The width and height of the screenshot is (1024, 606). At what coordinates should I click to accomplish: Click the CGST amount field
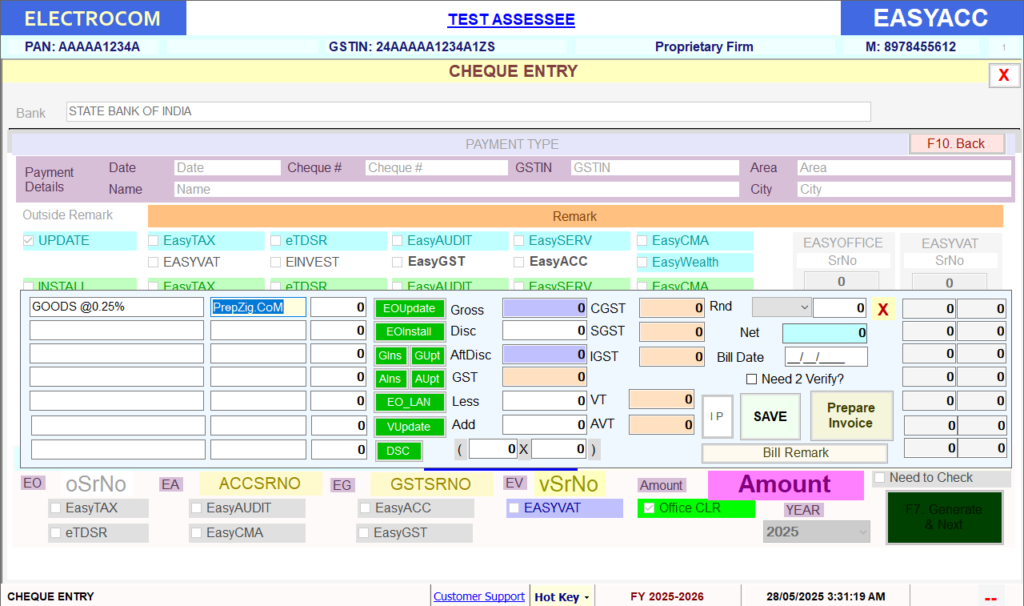tap(671, 308)
